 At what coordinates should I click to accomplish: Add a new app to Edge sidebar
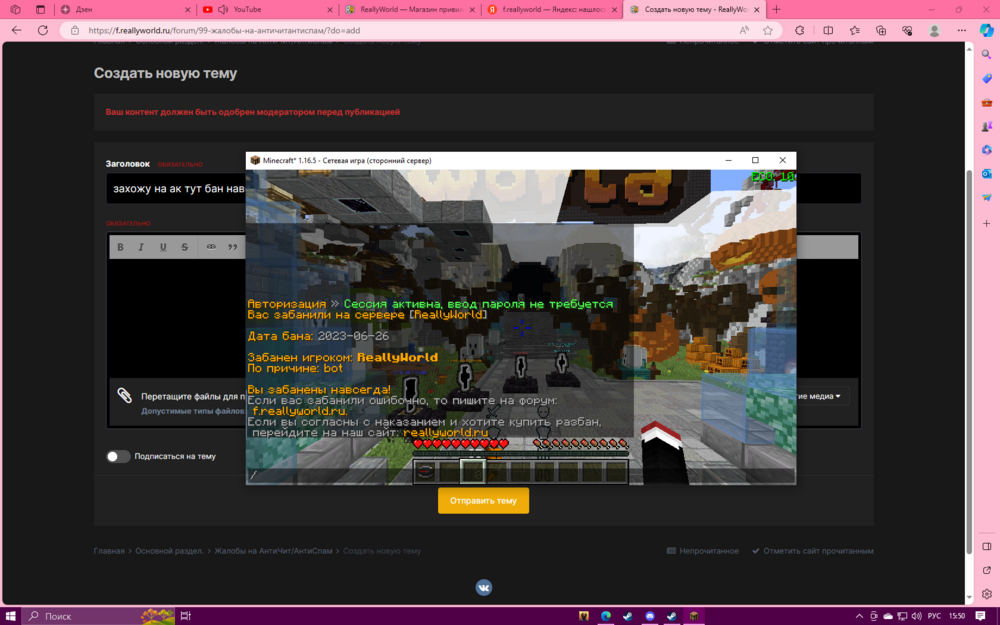pos(987,223)
